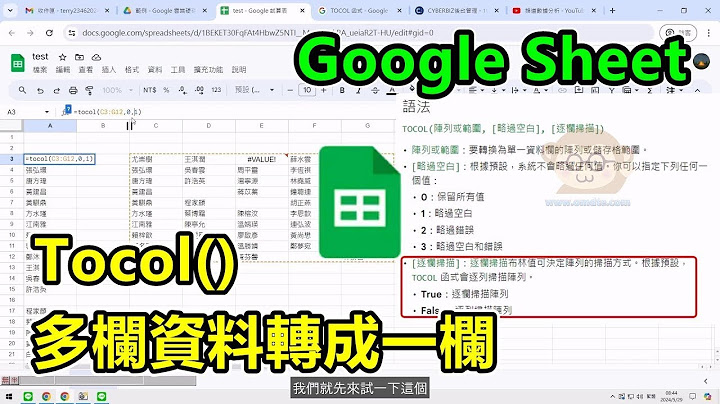Open the text wrapping dropdown
720x404 pixels.
[x=517, y=90]
